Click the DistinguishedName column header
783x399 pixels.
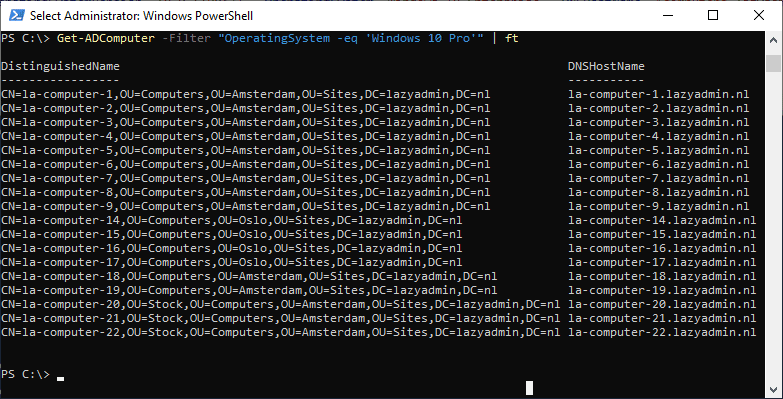[60, 66]
